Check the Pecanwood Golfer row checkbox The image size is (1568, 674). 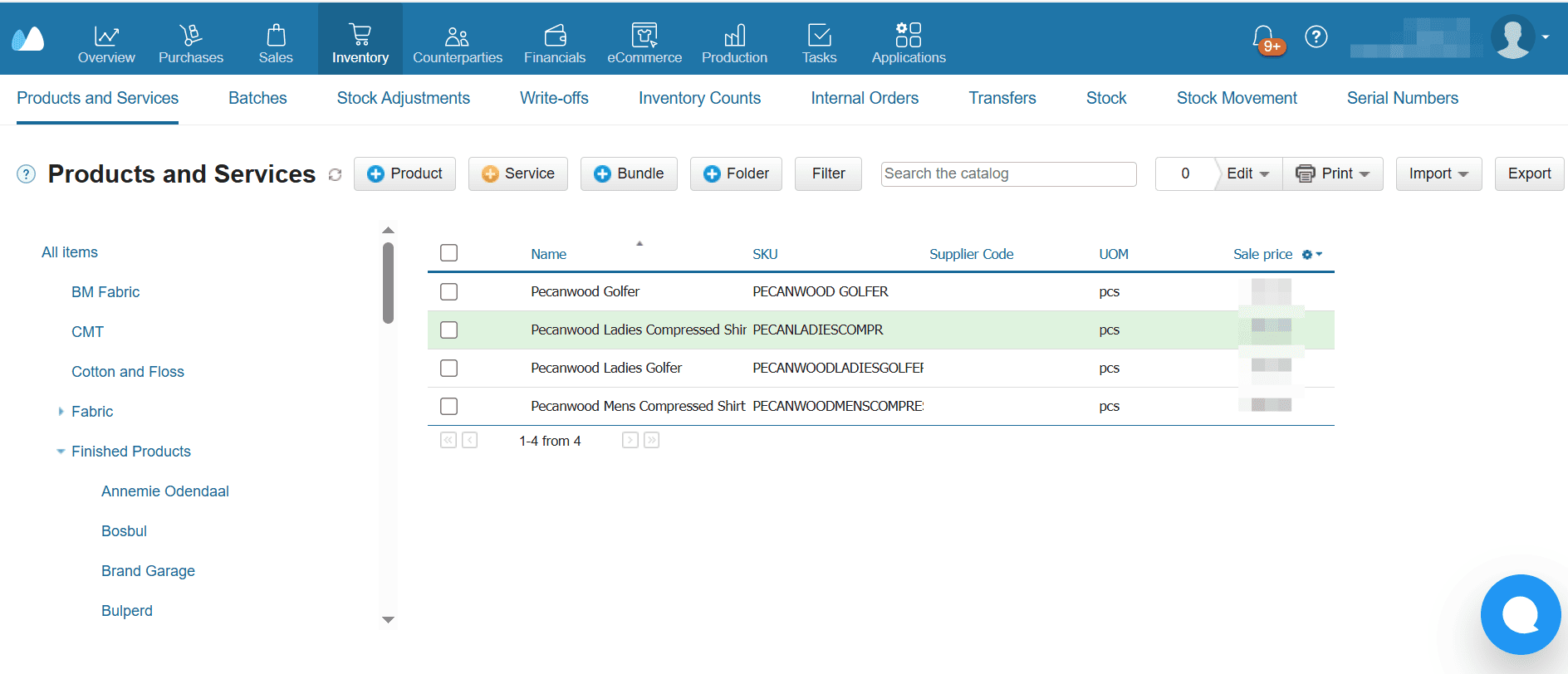coord(449,291)
